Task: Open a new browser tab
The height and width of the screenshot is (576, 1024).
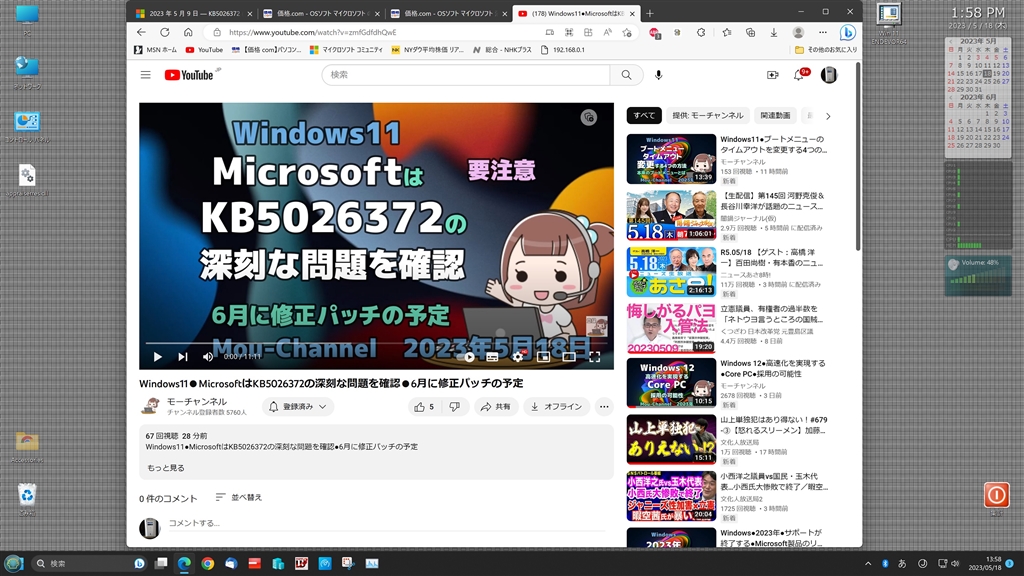Action: pyautogui.click(x=650, y=13)
